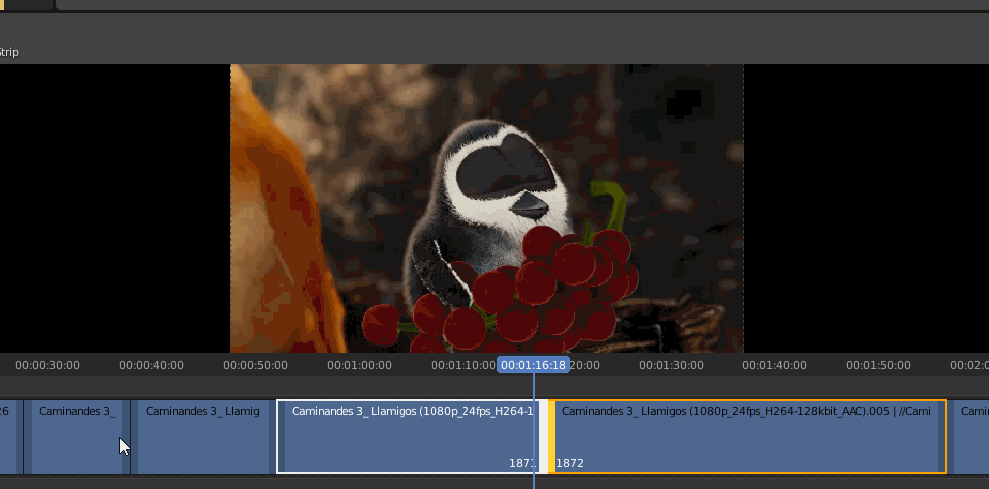The width and height of the screenshot is (989, 489).
Task: Click the 00:01:00:00 mark on the timeline ruler
Action: 360,365
